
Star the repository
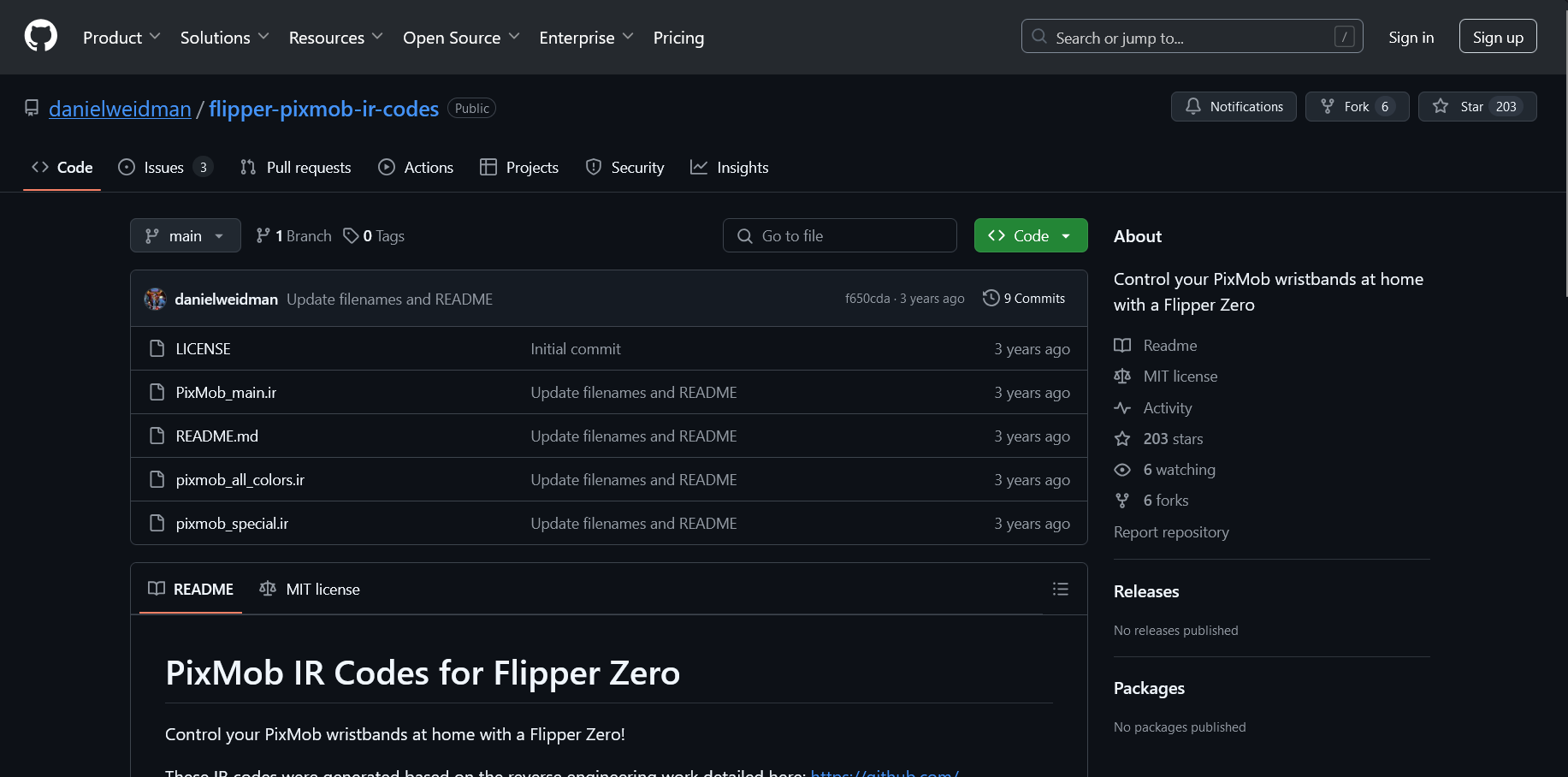pos(1476,106)
